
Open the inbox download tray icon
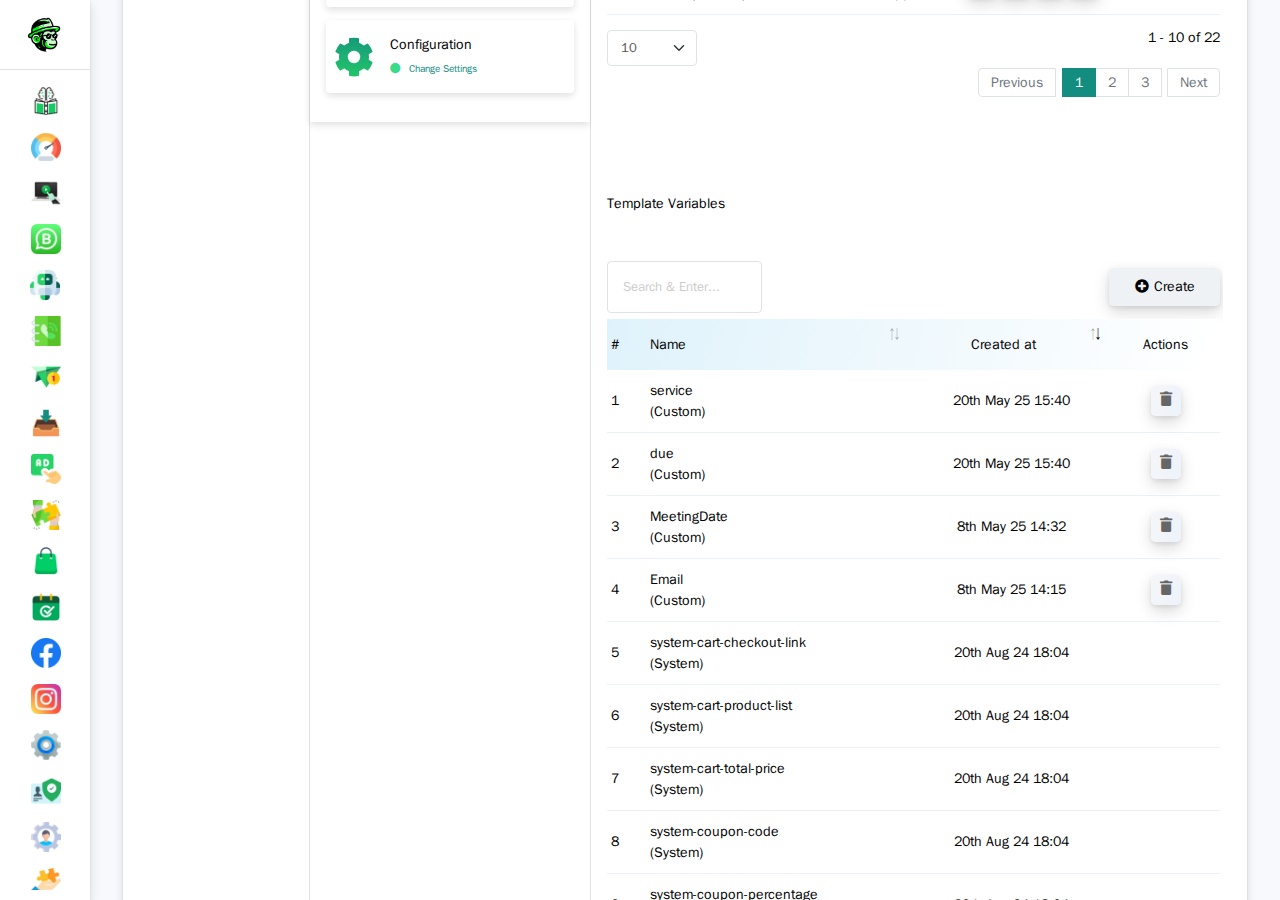click(46, 423)
